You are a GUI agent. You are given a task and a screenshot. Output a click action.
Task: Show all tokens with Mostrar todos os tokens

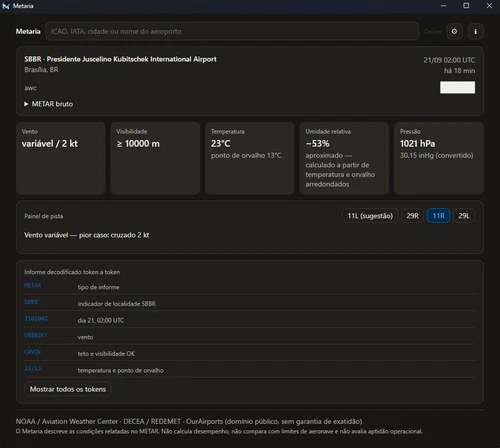tap(68, 389)
